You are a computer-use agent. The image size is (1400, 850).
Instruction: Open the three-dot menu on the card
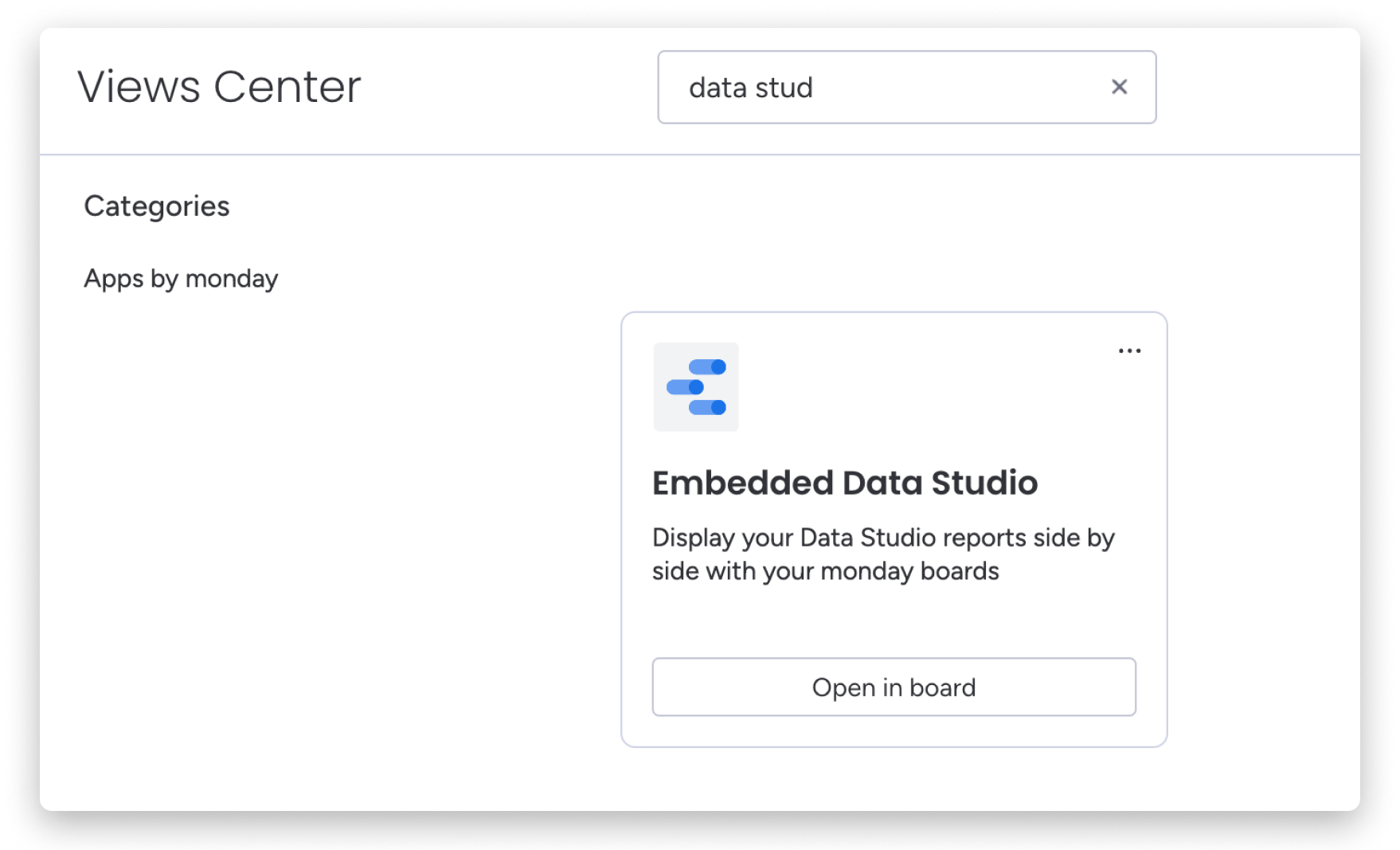1129,351
